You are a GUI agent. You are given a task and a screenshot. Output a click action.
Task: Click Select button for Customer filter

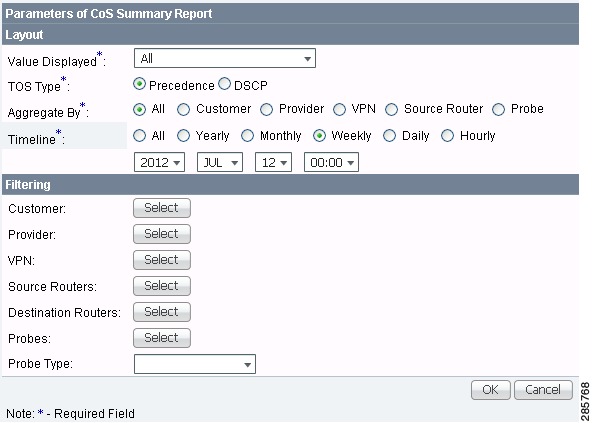click(x=162, y=208)
